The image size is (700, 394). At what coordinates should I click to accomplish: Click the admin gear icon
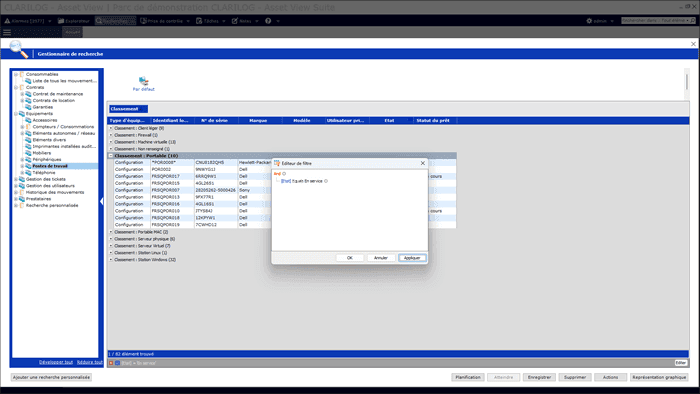[589, 21]
